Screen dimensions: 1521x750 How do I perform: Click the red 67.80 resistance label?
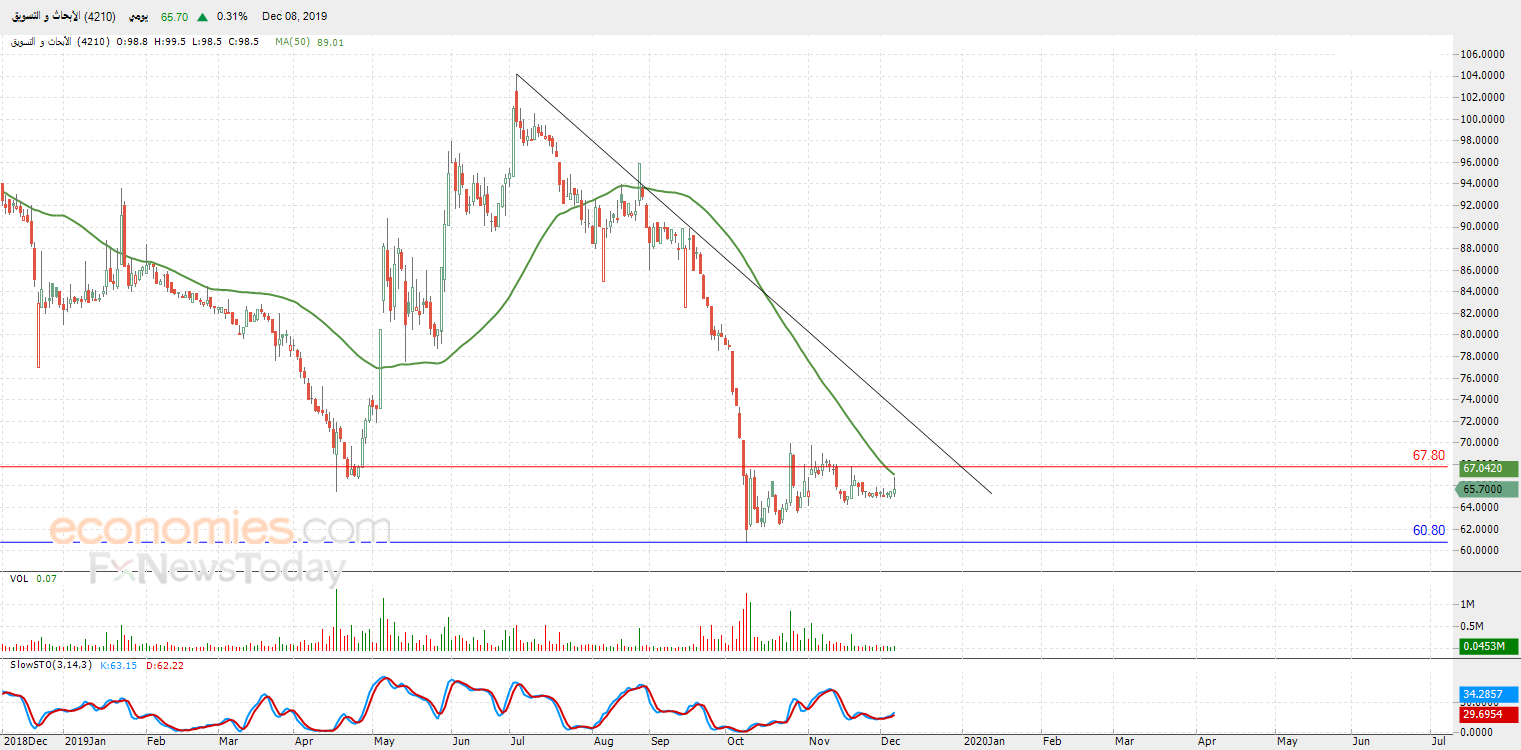pyautogui.click(x=1428, y=455)
